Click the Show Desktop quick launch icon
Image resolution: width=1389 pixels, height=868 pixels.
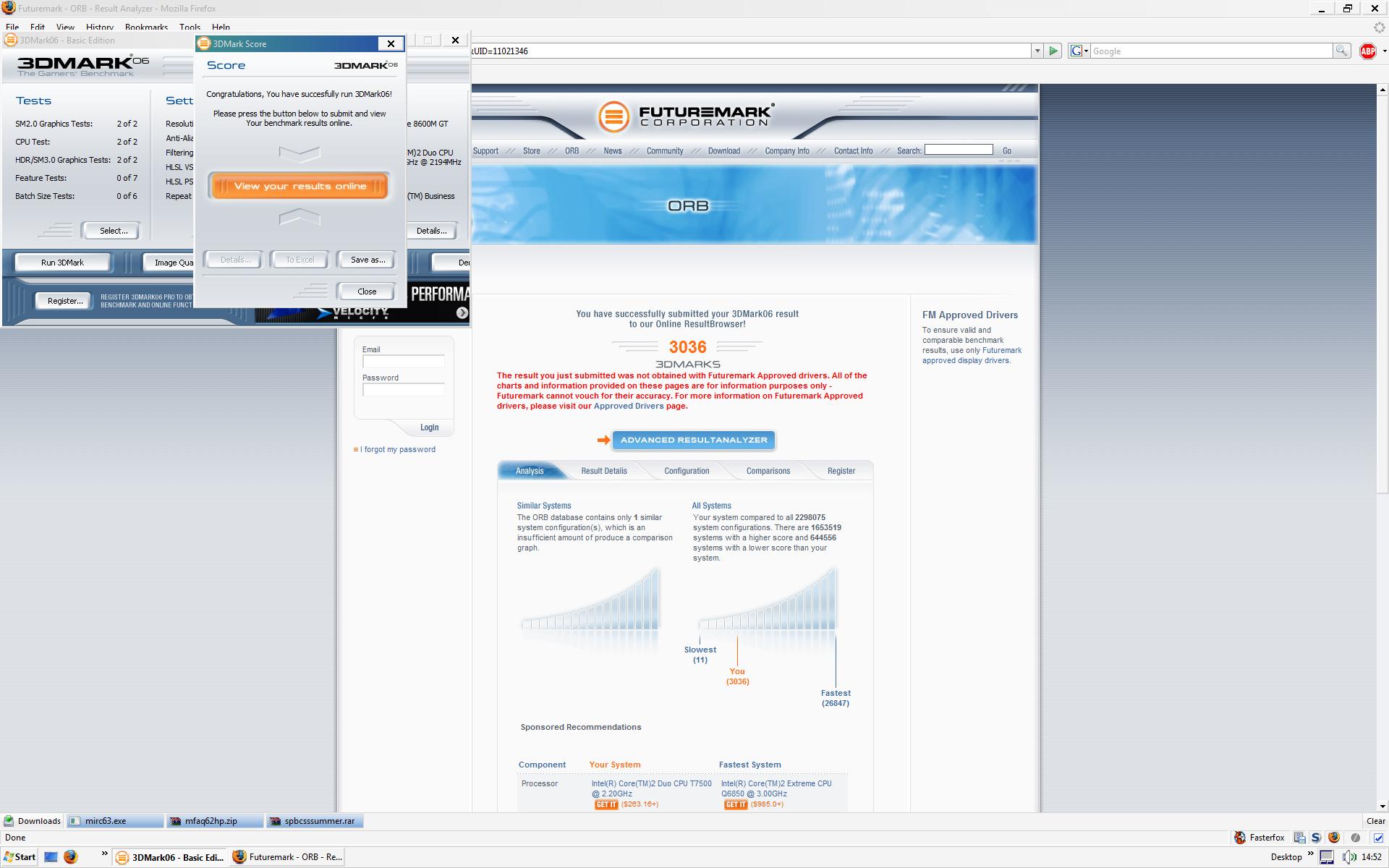click(51, 856)
